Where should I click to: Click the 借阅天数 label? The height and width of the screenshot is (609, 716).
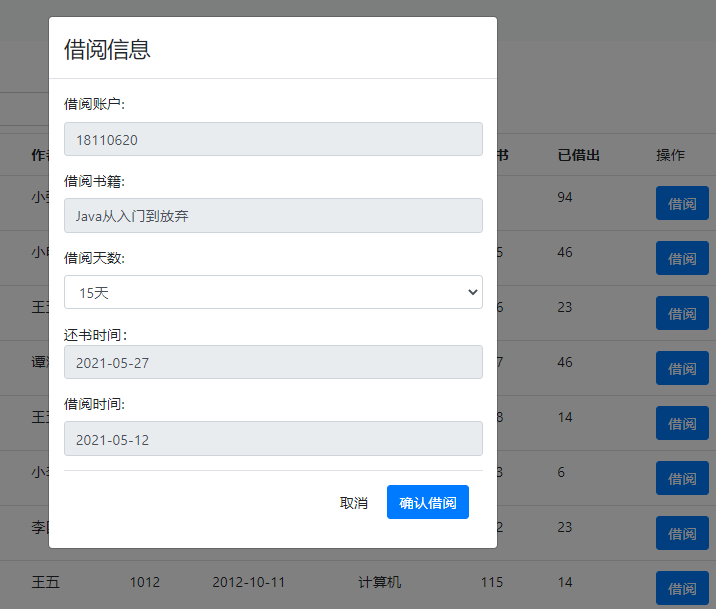click(94, 258)
